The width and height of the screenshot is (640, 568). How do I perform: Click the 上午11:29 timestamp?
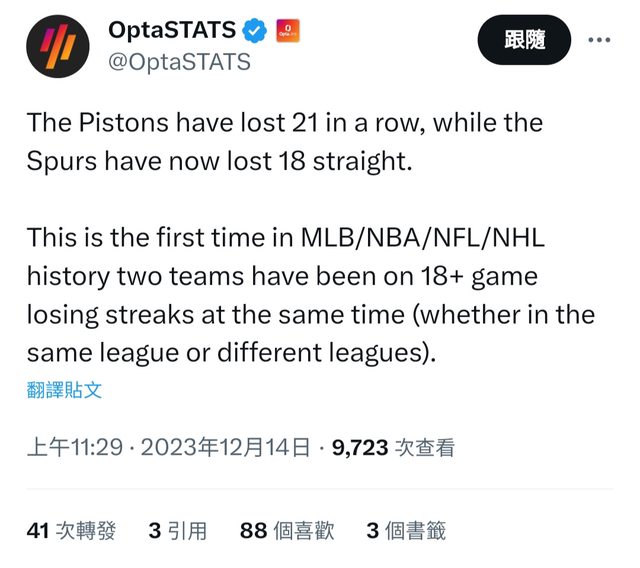click(x=78, y=448)
